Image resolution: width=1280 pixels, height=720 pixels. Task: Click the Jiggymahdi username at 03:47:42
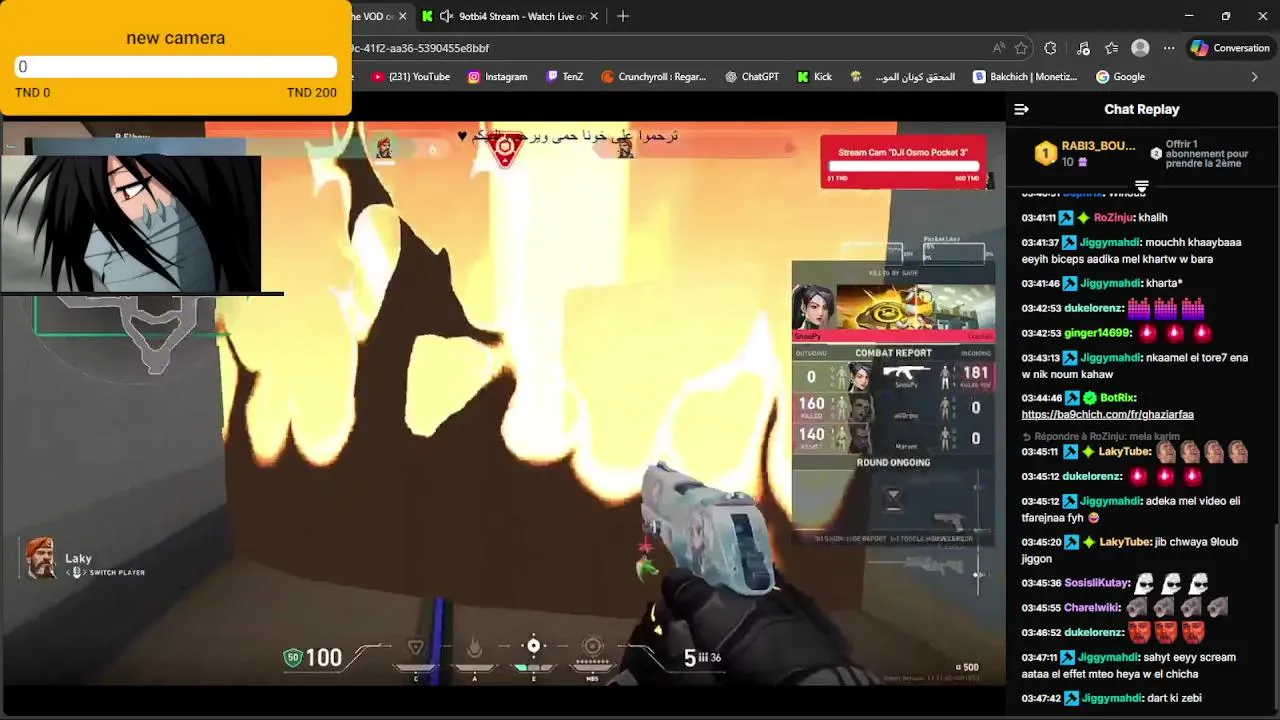coord(1110,698)
